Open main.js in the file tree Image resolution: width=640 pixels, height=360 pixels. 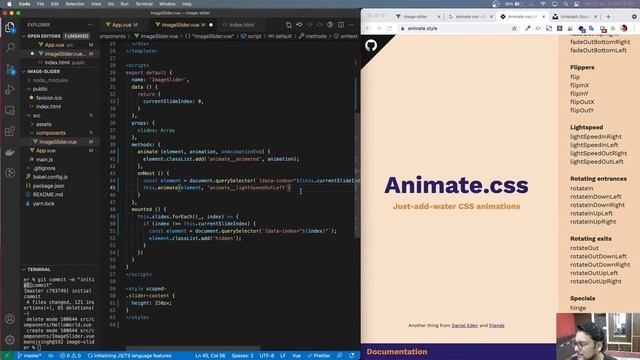click(x=44, y=160)
